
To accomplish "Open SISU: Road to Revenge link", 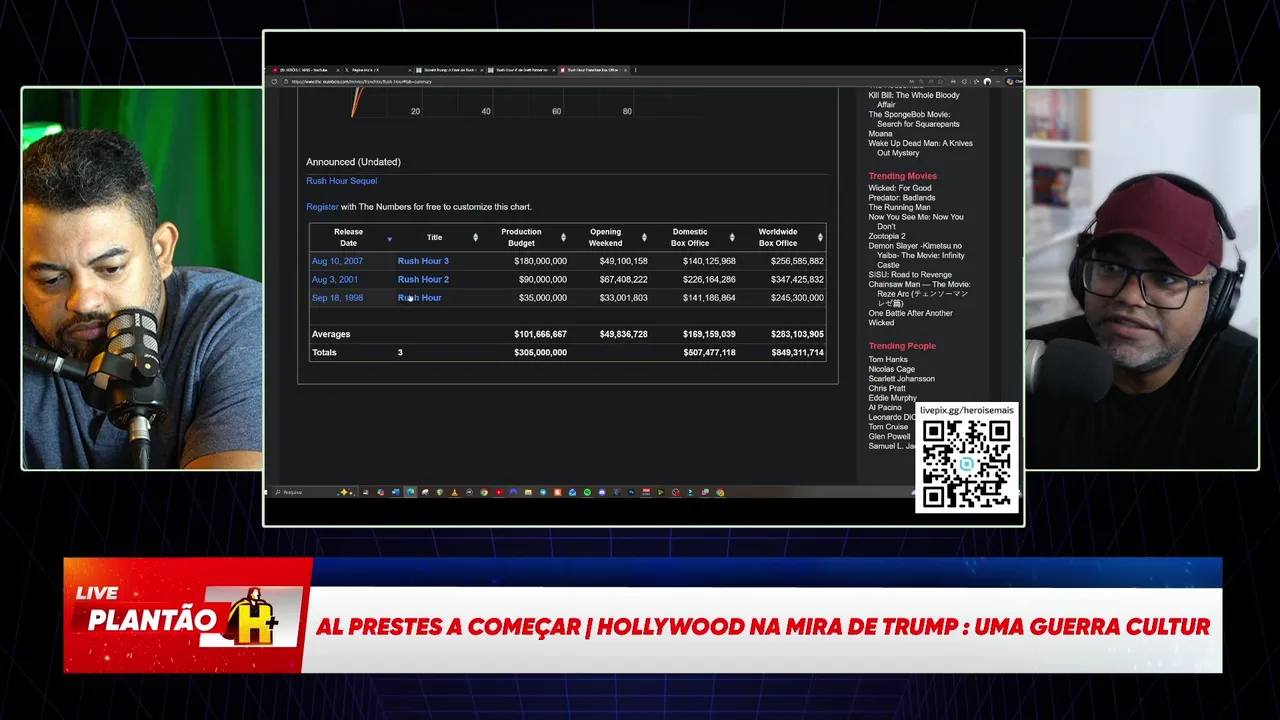I will click(x=910, y=275).
